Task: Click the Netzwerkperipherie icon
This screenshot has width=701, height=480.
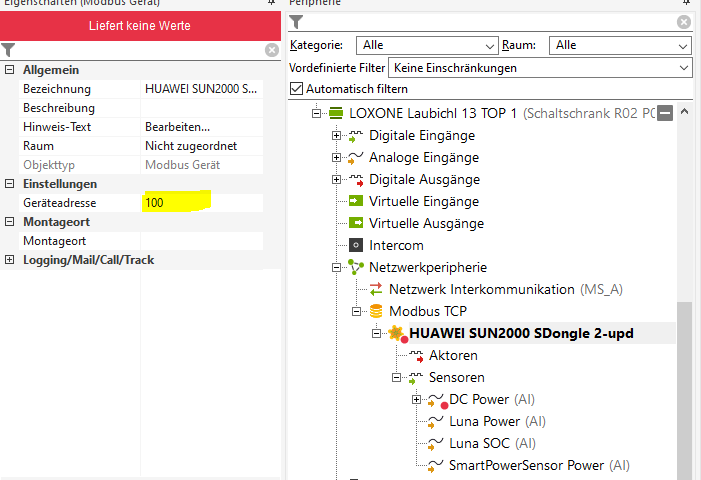Action: coord(356,267)
